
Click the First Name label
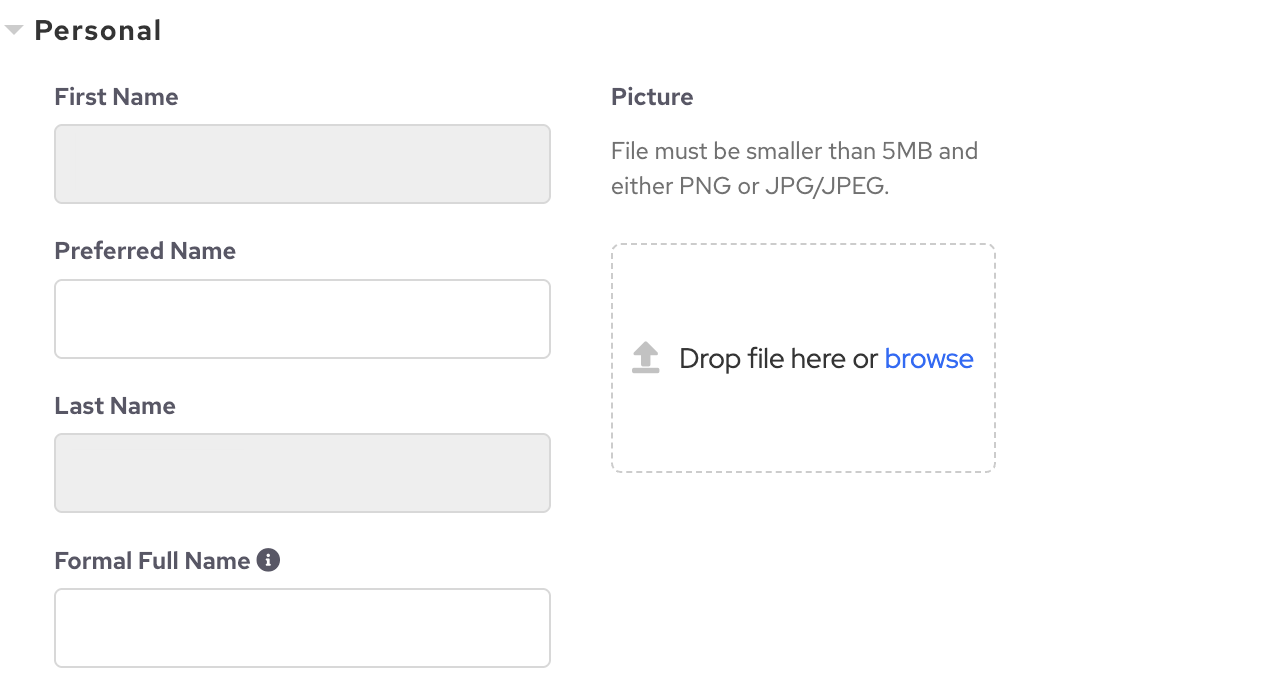tap(116, 97)
